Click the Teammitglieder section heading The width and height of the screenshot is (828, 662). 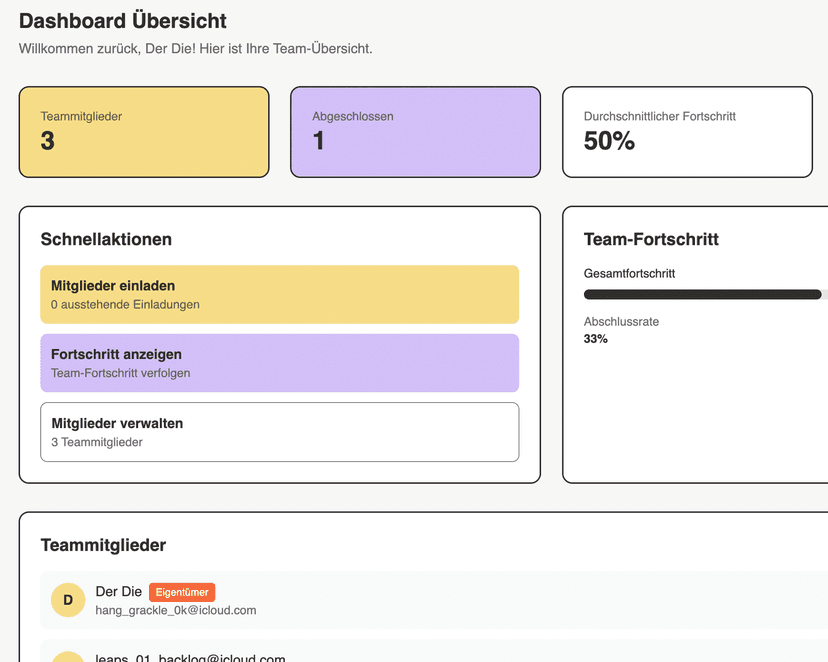point(105,545)
